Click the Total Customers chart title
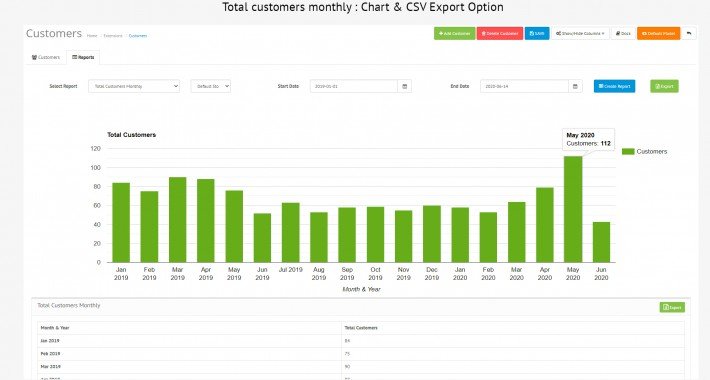 131,135
